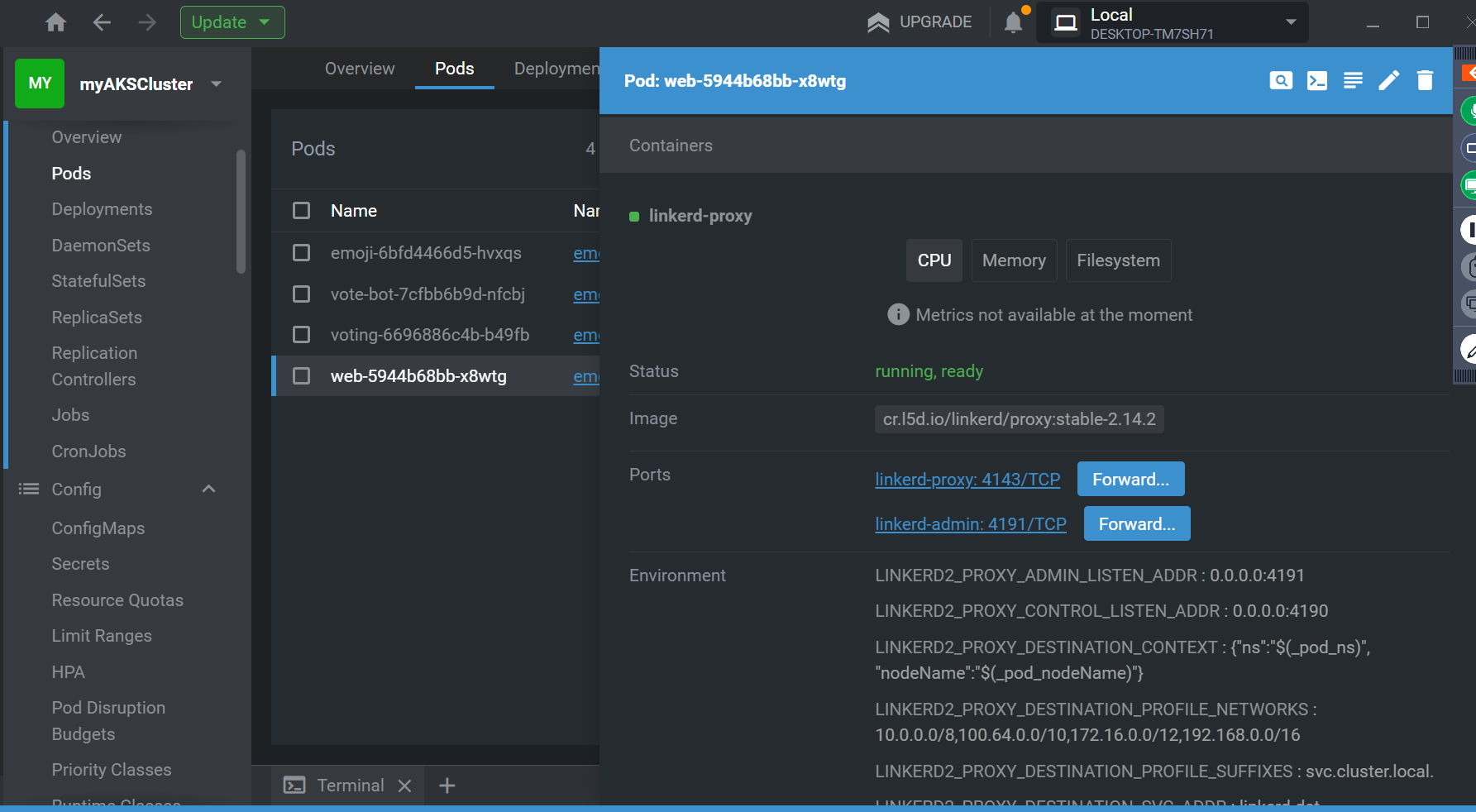Add a new terminal tab

[447, 786]
